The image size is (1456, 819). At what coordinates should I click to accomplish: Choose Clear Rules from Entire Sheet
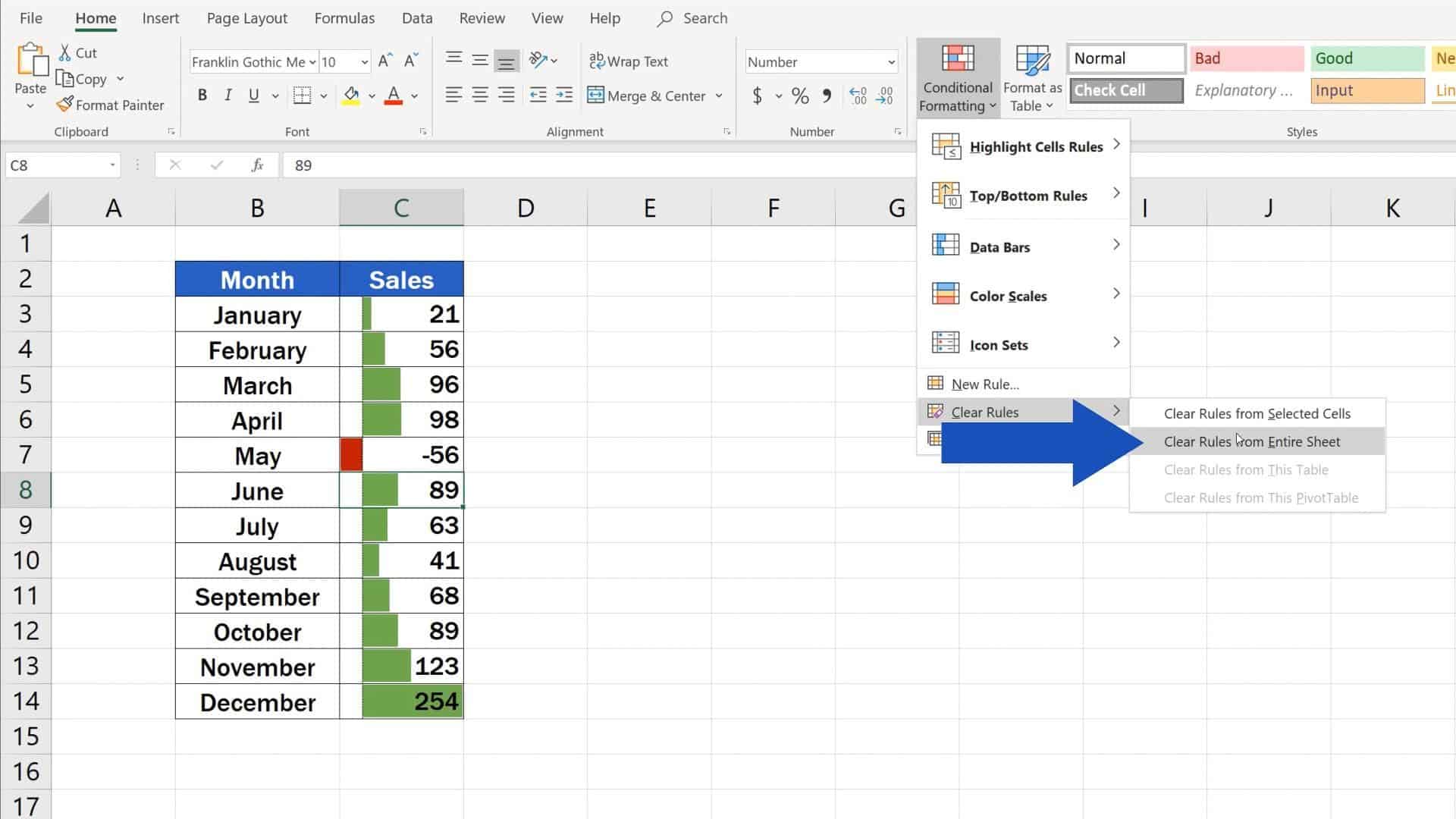pyautogui.click(x=1251, y=441)
